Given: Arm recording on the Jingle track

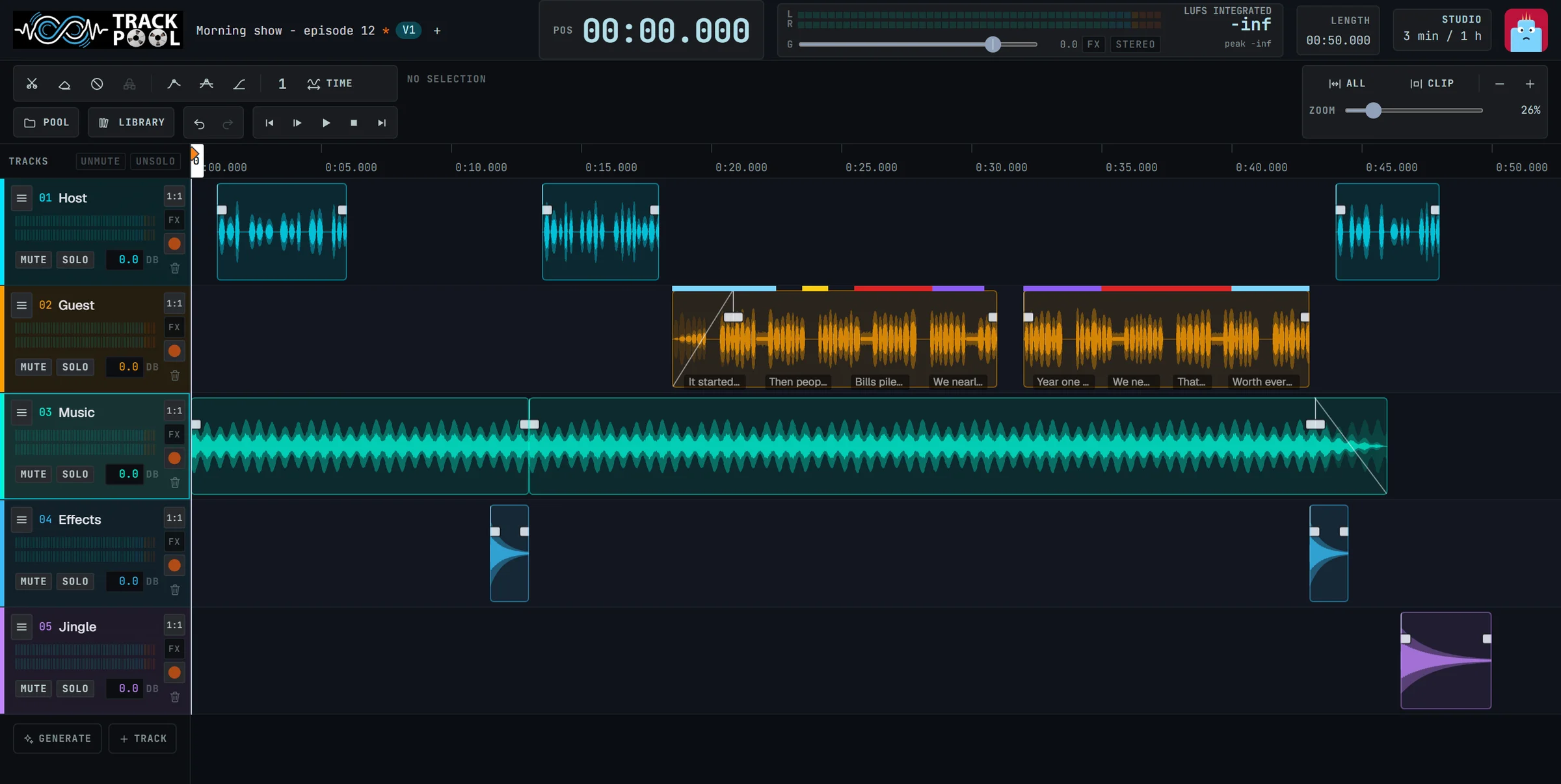Looking at the screenshot, I should point(174,673).
